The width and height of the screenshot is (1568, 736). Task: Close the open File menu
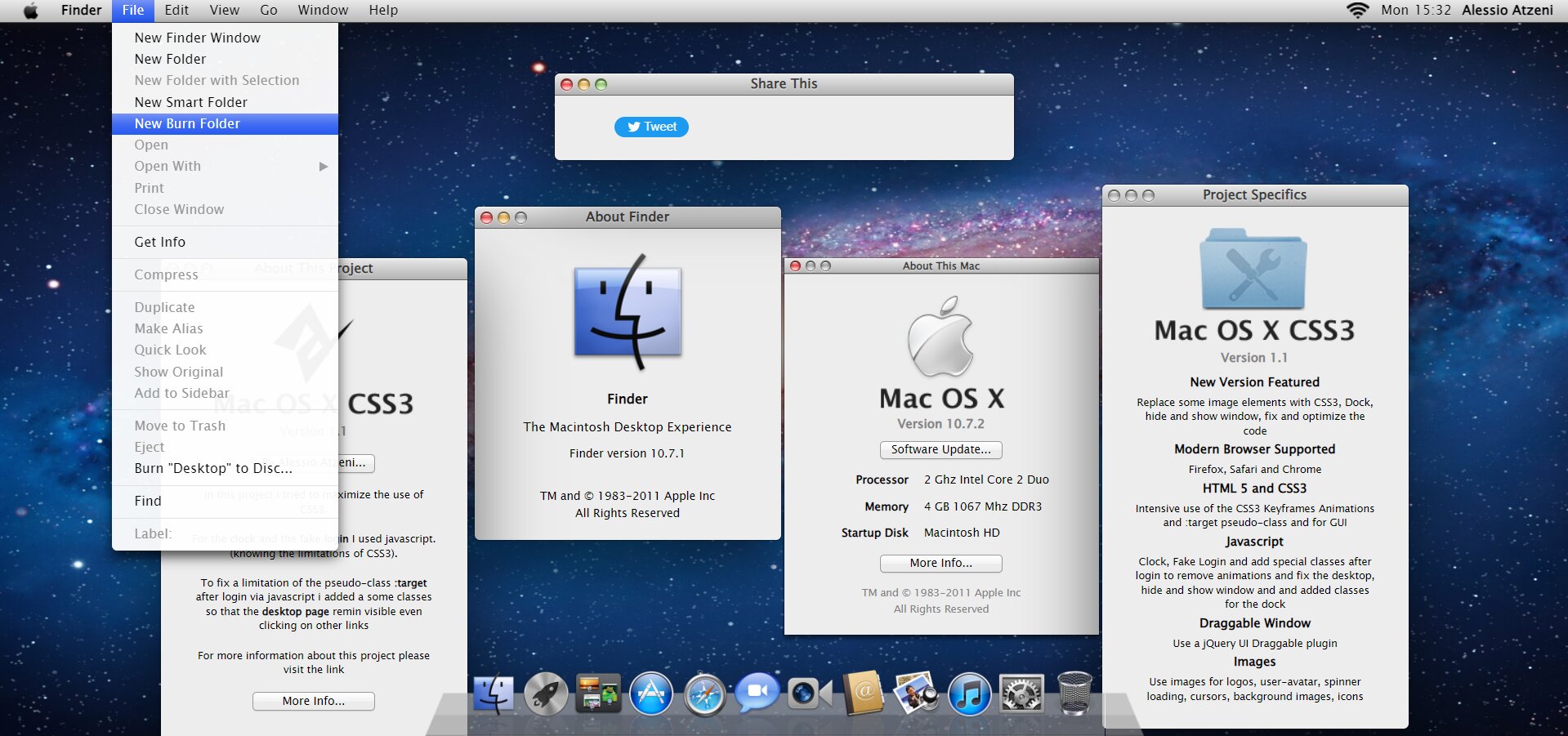pyautogui.click(x=133, y=11)
